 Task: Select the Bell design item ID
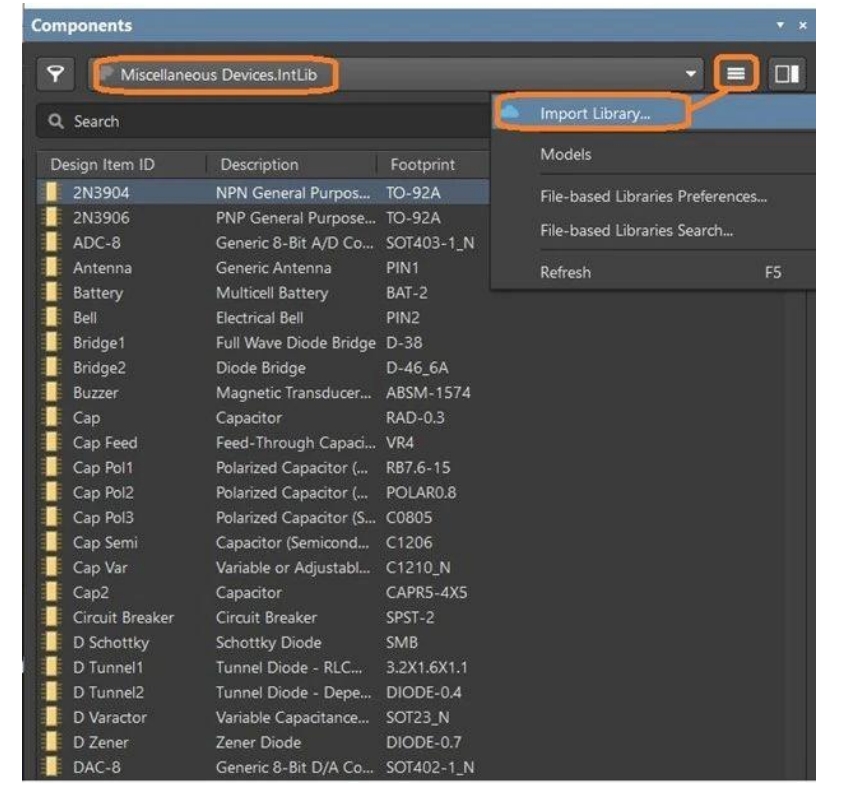coord(84,318)
